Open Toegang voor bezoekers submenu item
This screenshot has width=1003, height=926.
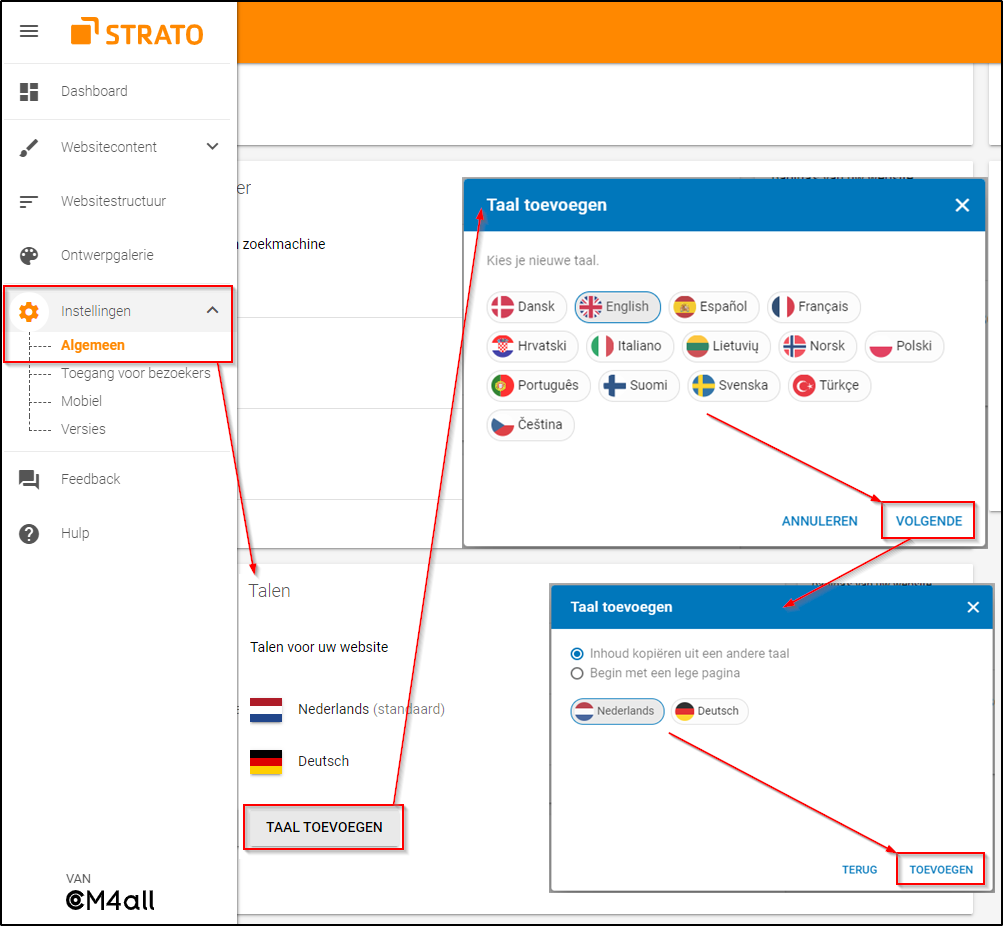[135, 373]
